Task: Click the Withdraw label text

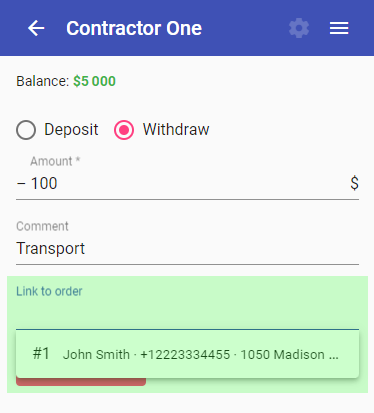Action: point(176,129)
